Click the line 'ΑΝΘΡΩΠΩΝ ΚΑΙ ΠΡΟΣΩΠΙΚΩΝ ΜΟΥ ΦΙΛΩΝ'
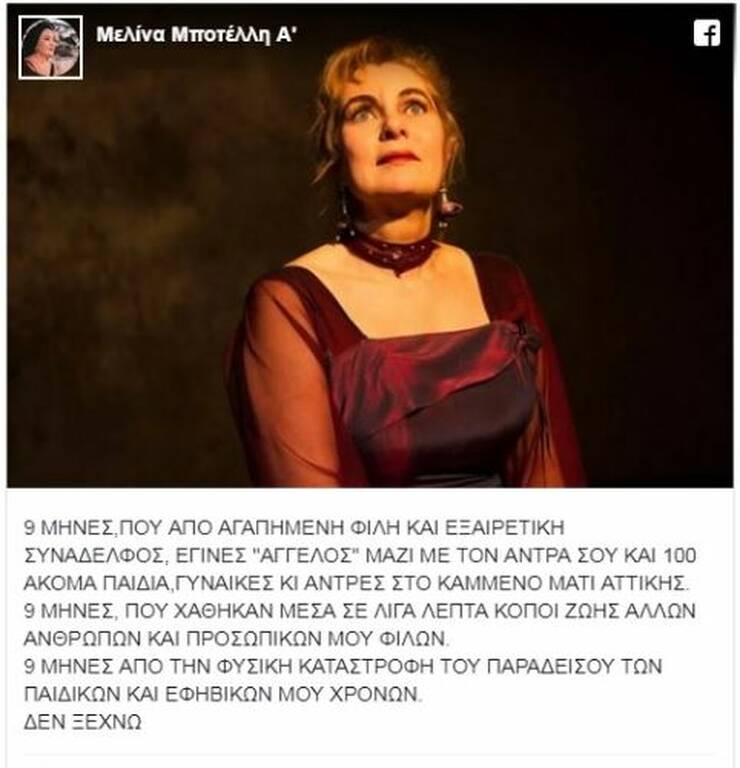This screenshot has width=740, height=768. click(x=236, y=639)
